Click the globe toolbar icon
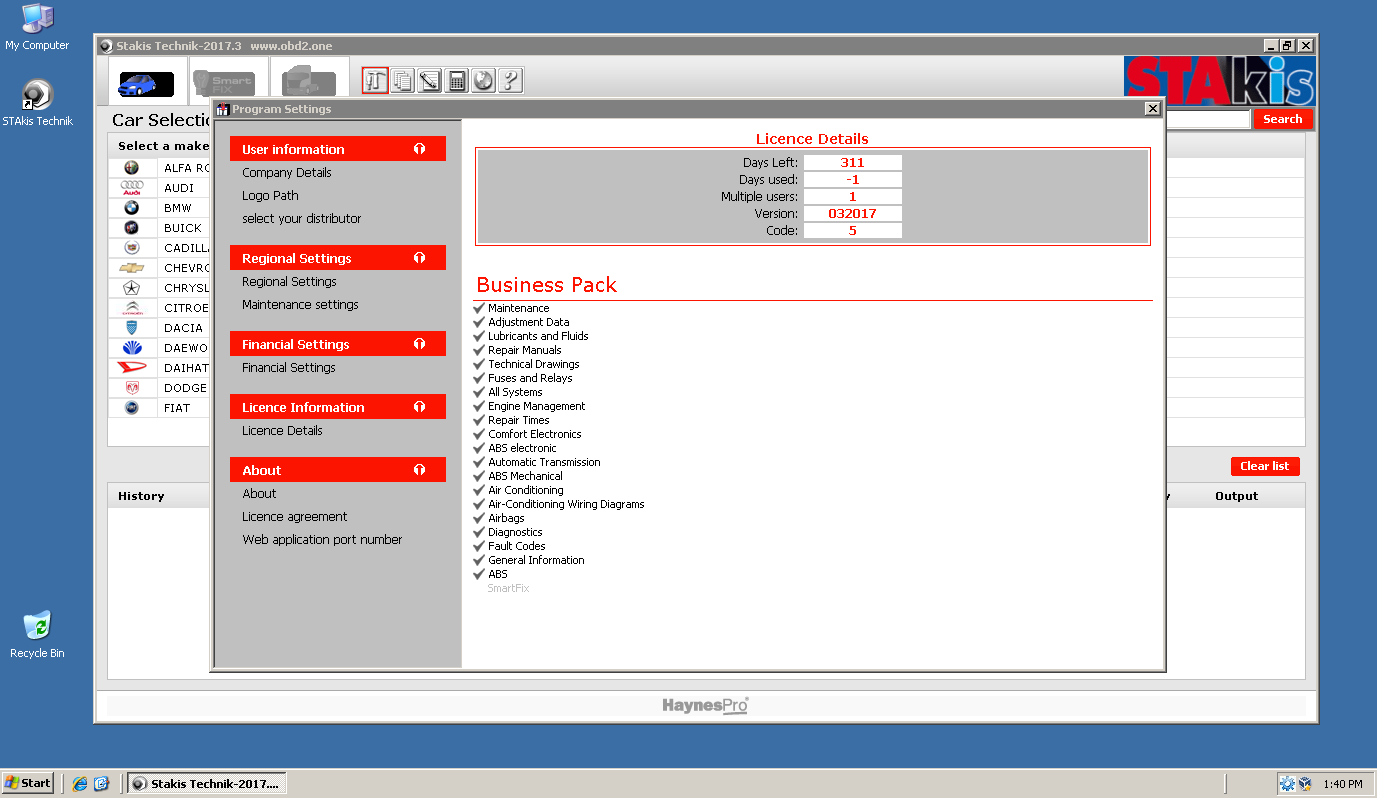Viewport: 1377px width, 798px height. click(x=483, y=80)
